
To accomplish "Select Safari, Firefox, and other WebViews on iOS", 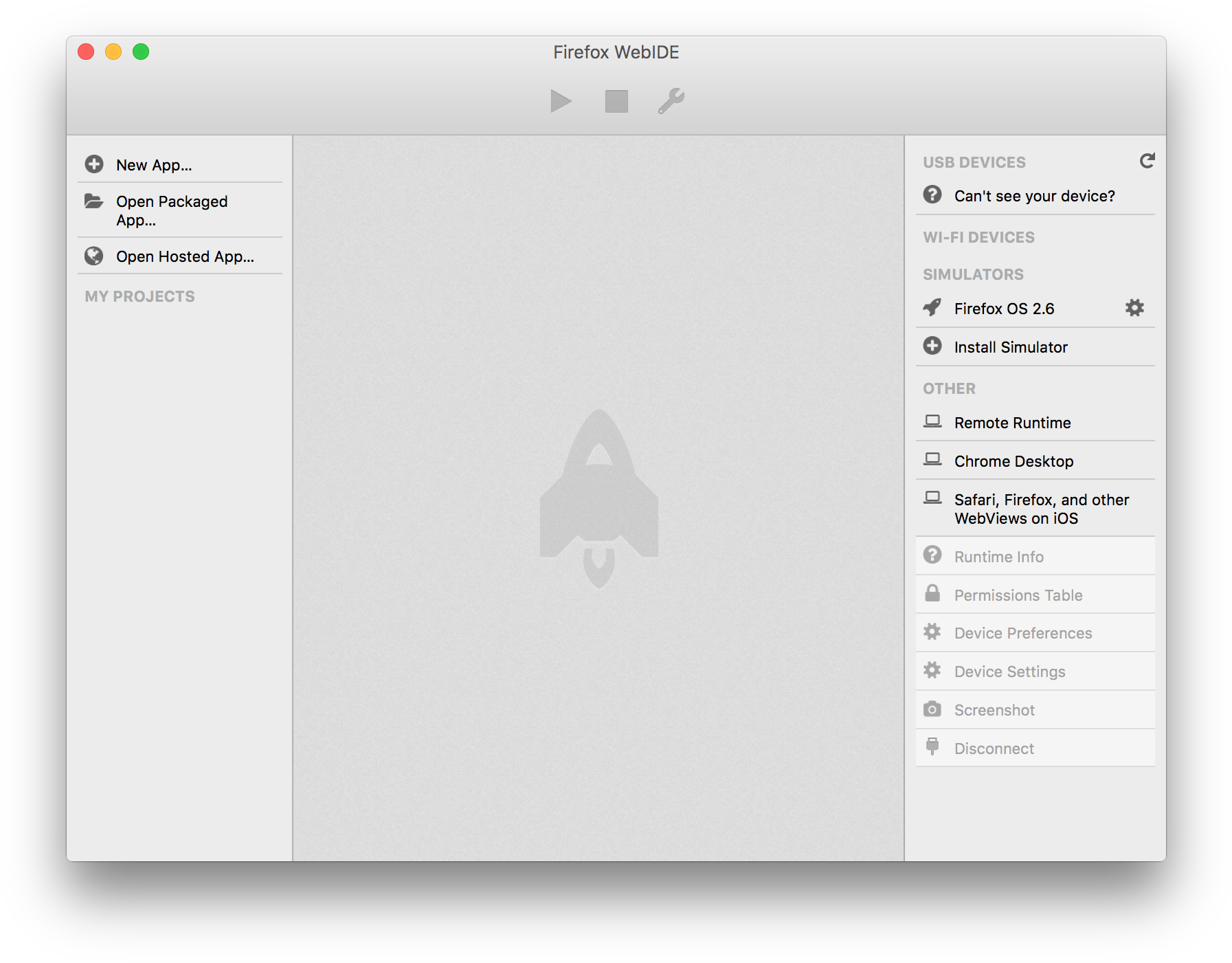I will [1035, 509].
